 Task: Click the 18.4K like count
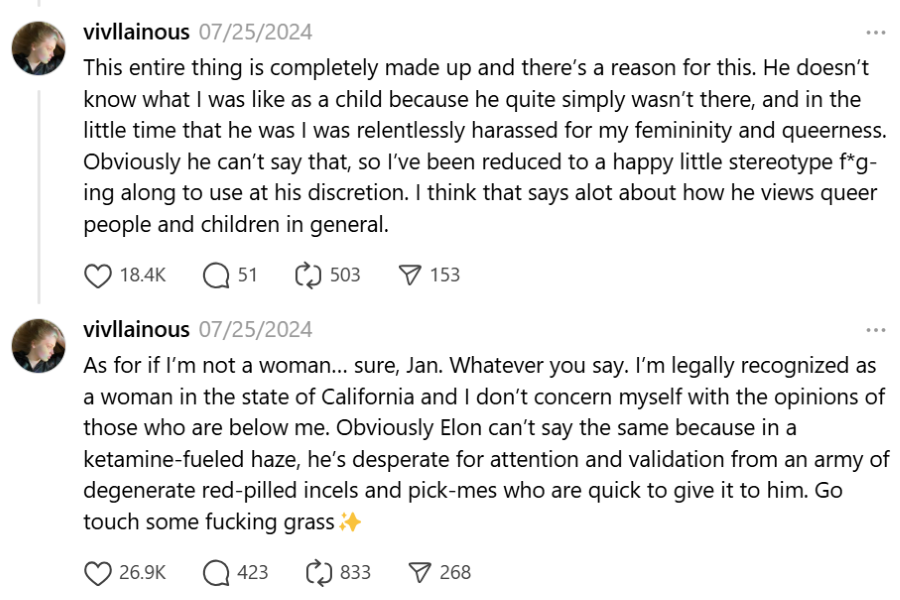click(142, 275)
